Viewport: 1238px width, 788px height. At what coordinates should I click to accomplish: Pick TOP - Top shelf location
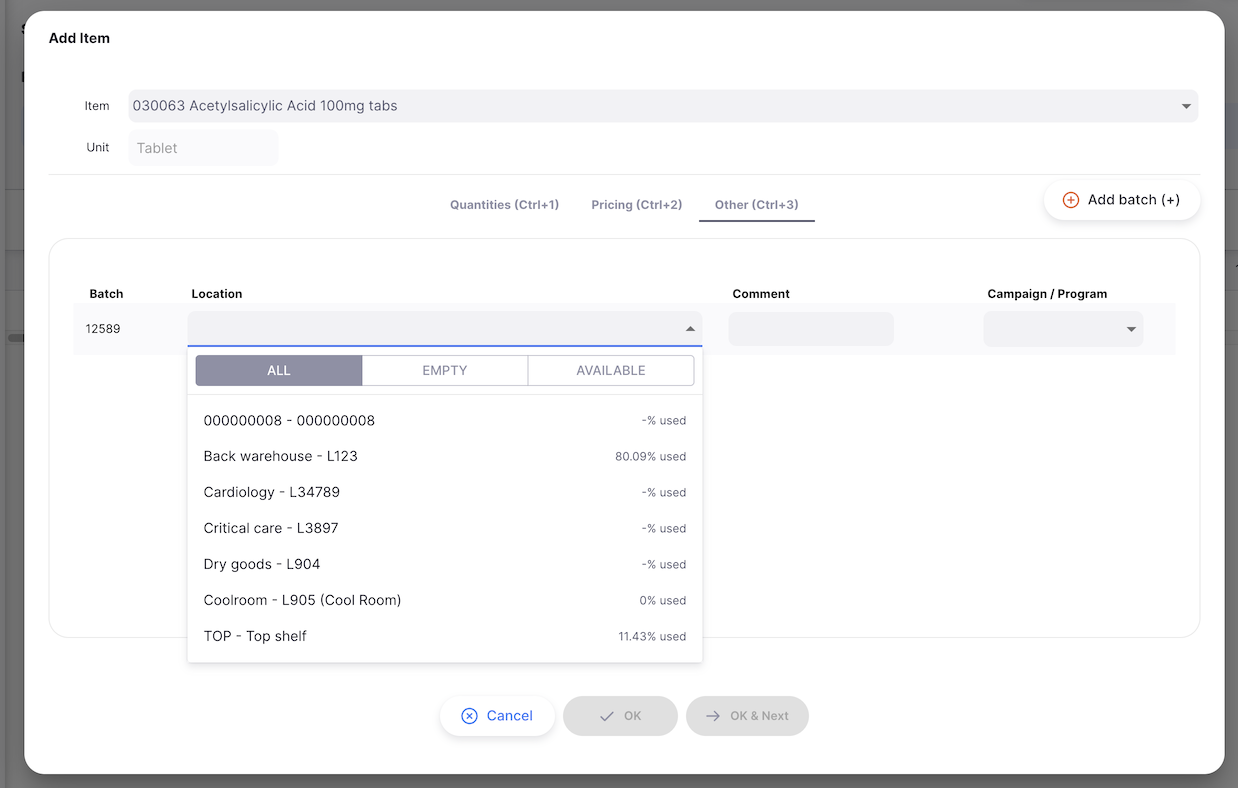[x=255, y=636]
